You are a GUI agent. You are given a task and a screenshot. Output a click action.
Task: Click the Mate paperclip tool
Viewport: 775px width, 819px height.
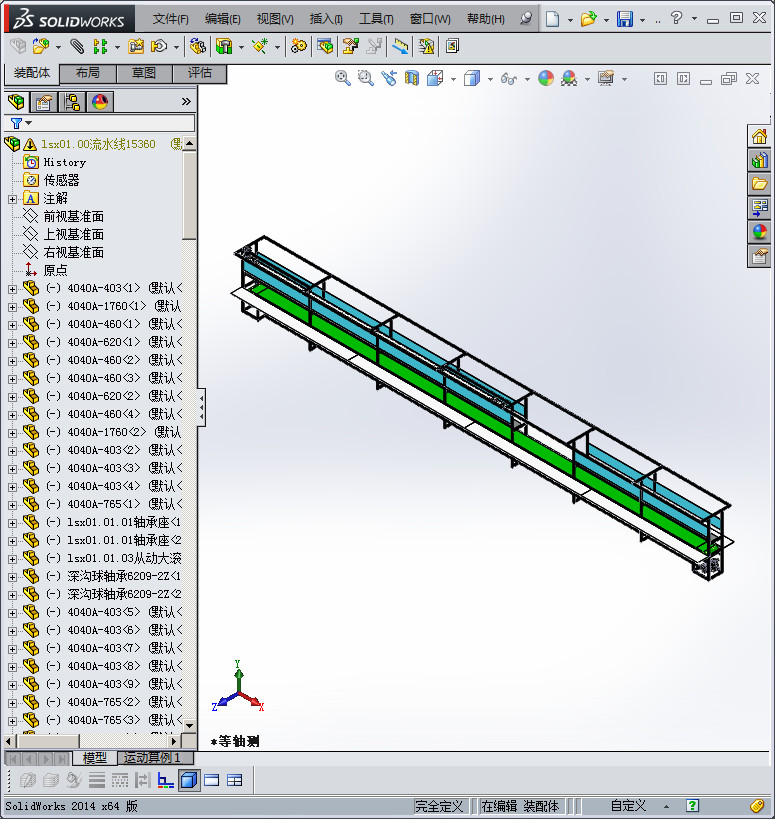point(77,46)
